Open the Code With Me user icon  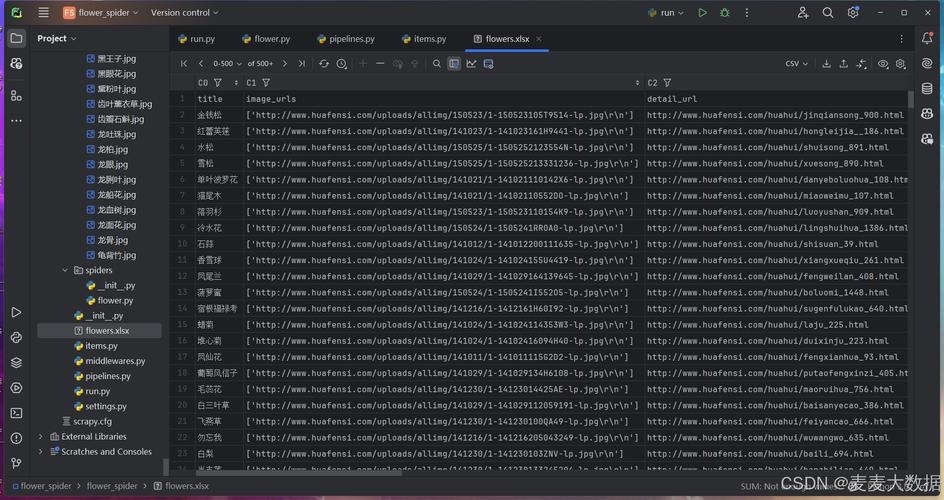point(803,13)
